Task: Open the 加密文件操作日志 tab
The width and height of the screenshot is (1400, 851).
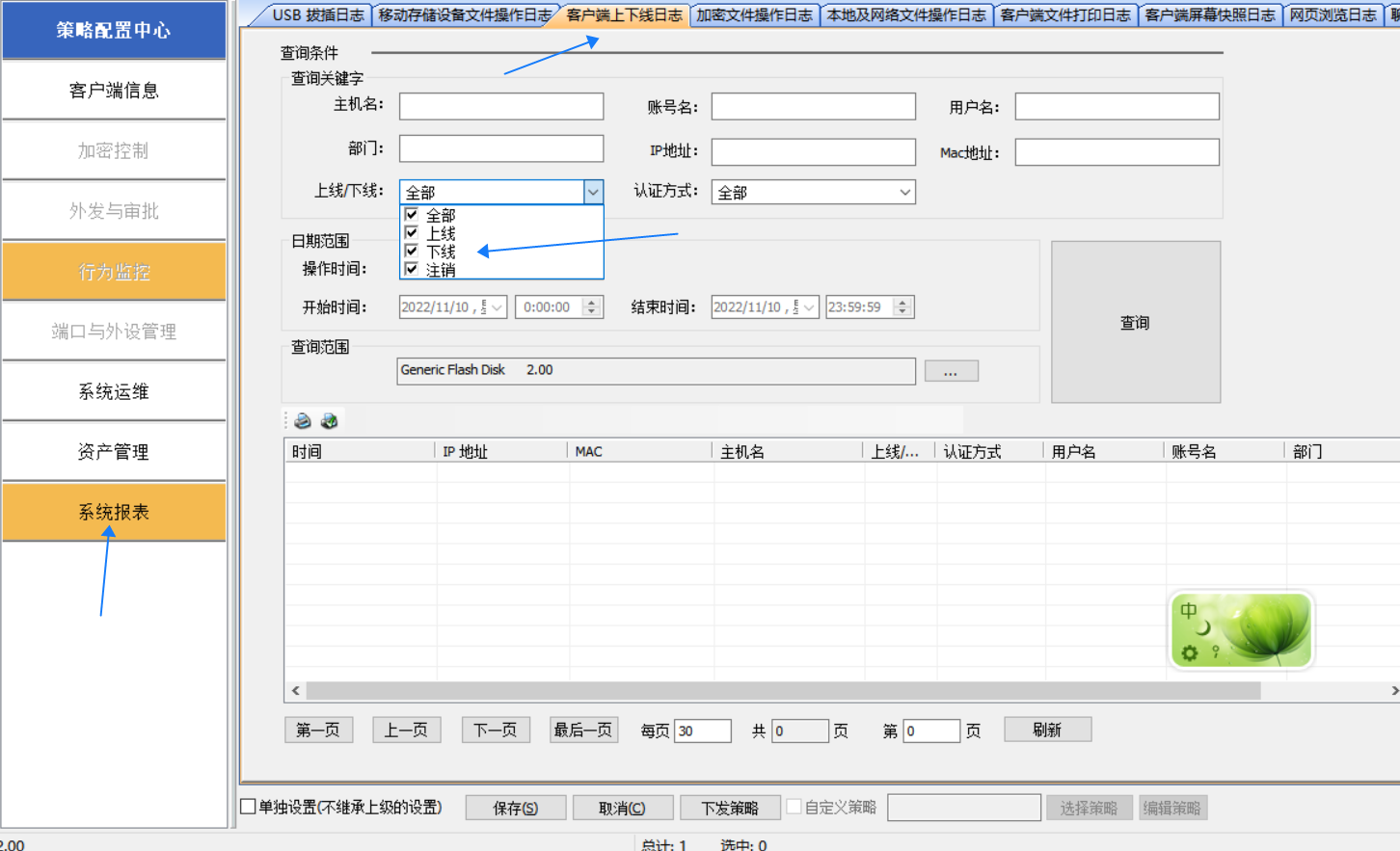Action: coord(754,14)
